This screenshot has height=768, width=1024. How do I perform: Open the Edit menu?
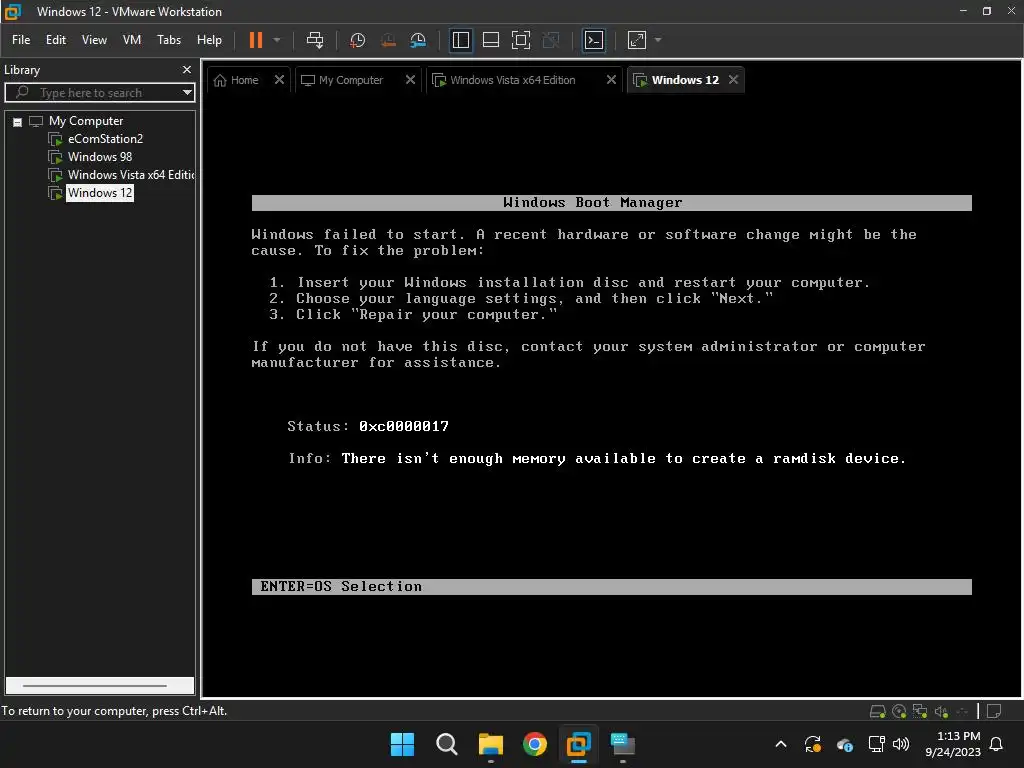click(56, 40)
